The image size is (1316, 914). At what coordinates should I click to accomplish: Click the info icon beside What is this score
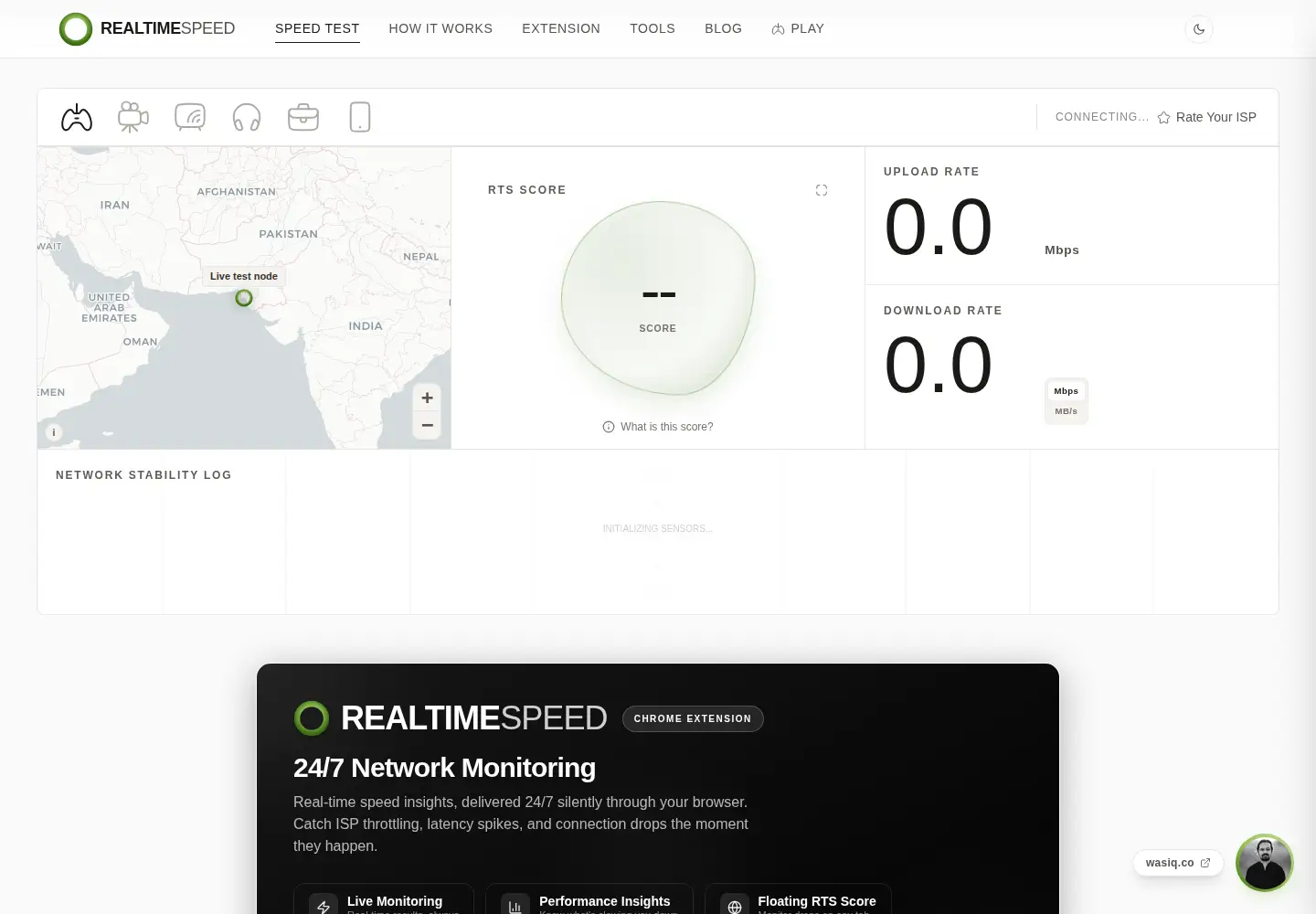[x=609, y=427]
